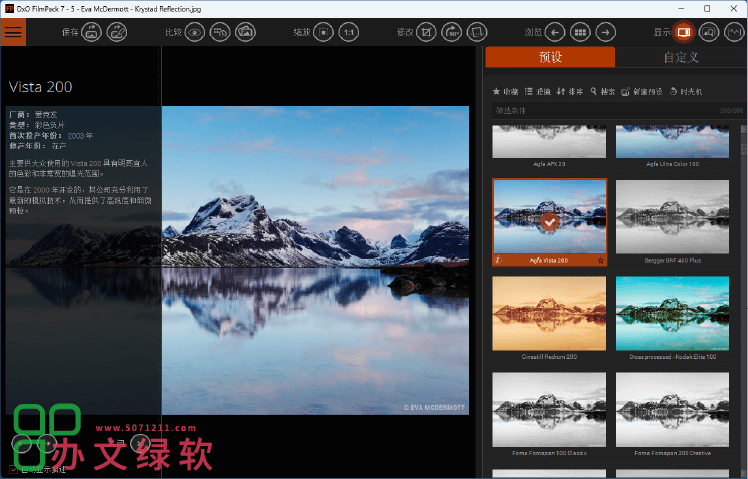Open the 时光机 time machine
This screenshot has height=479, width=748.
[686, 91]
